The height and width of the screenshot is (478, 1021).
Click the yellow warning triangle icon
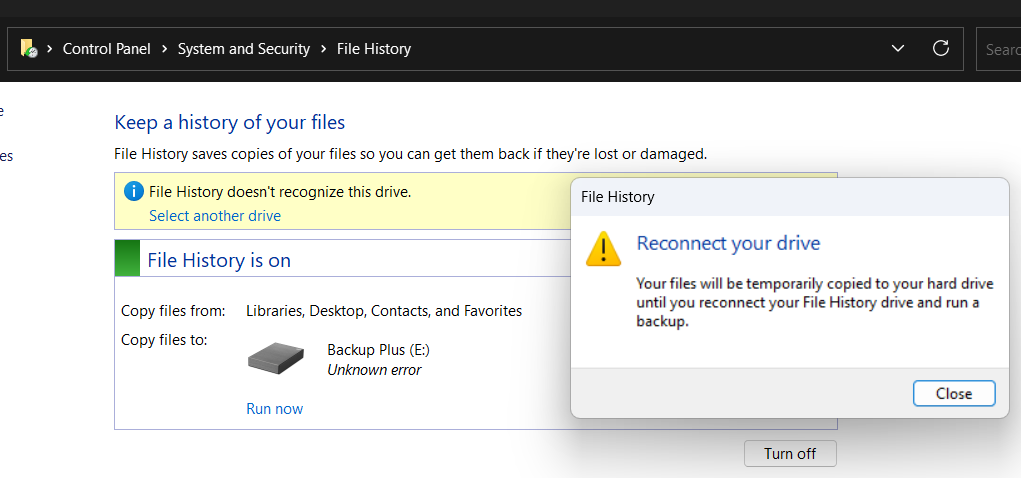pos(603,248)
